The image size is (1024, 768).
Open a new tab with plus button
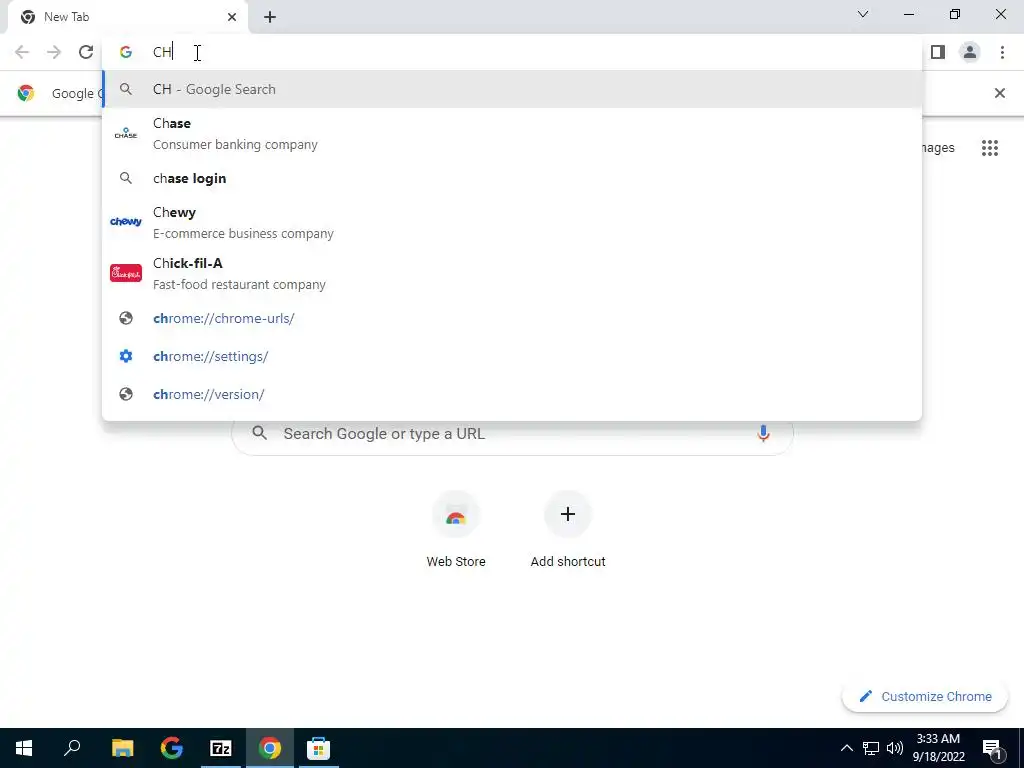pyautogui.click(x=270, y=18)
